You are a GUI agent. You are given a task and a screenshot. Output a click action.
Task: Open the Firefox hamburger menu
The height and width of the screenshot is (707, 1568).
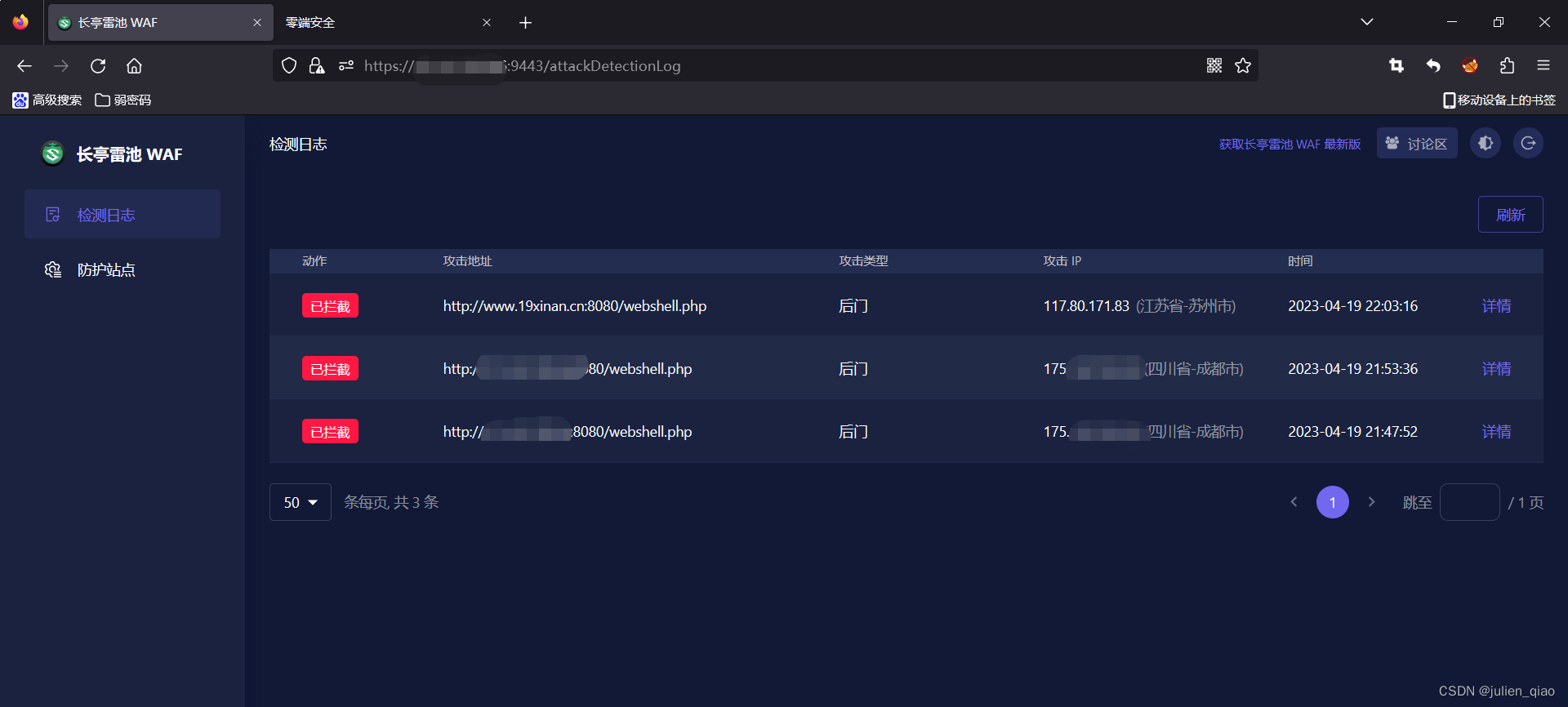[1543, 66]
